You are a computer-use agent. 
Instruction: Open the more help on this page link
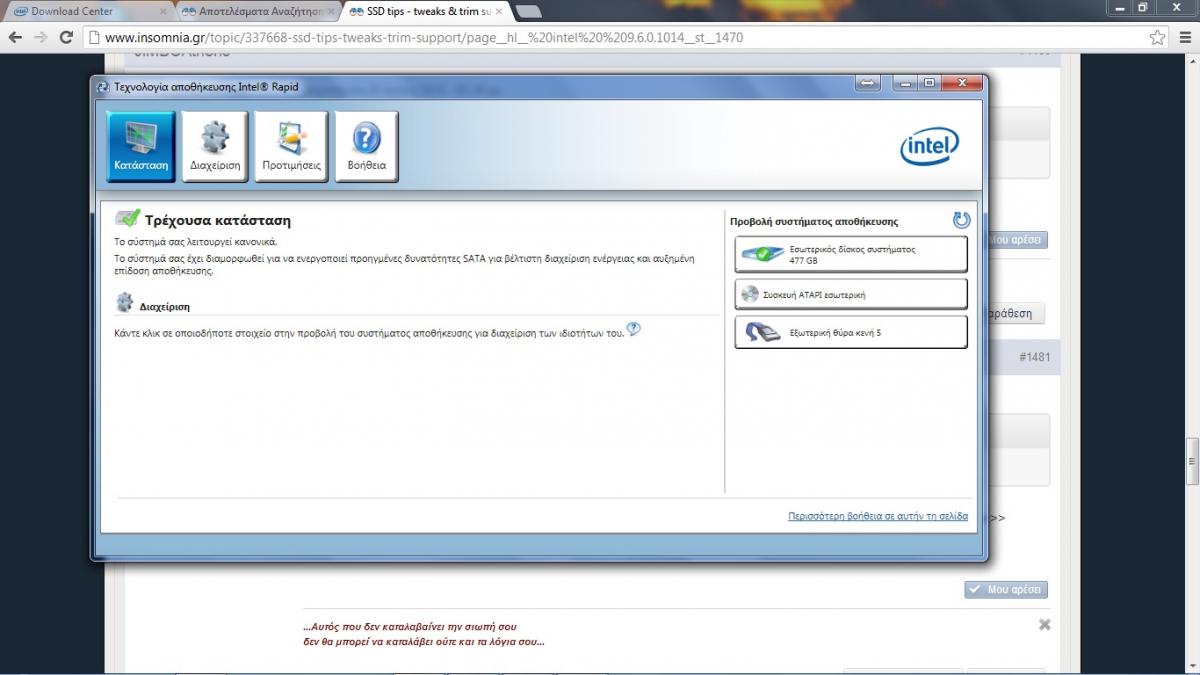(878, 517)
